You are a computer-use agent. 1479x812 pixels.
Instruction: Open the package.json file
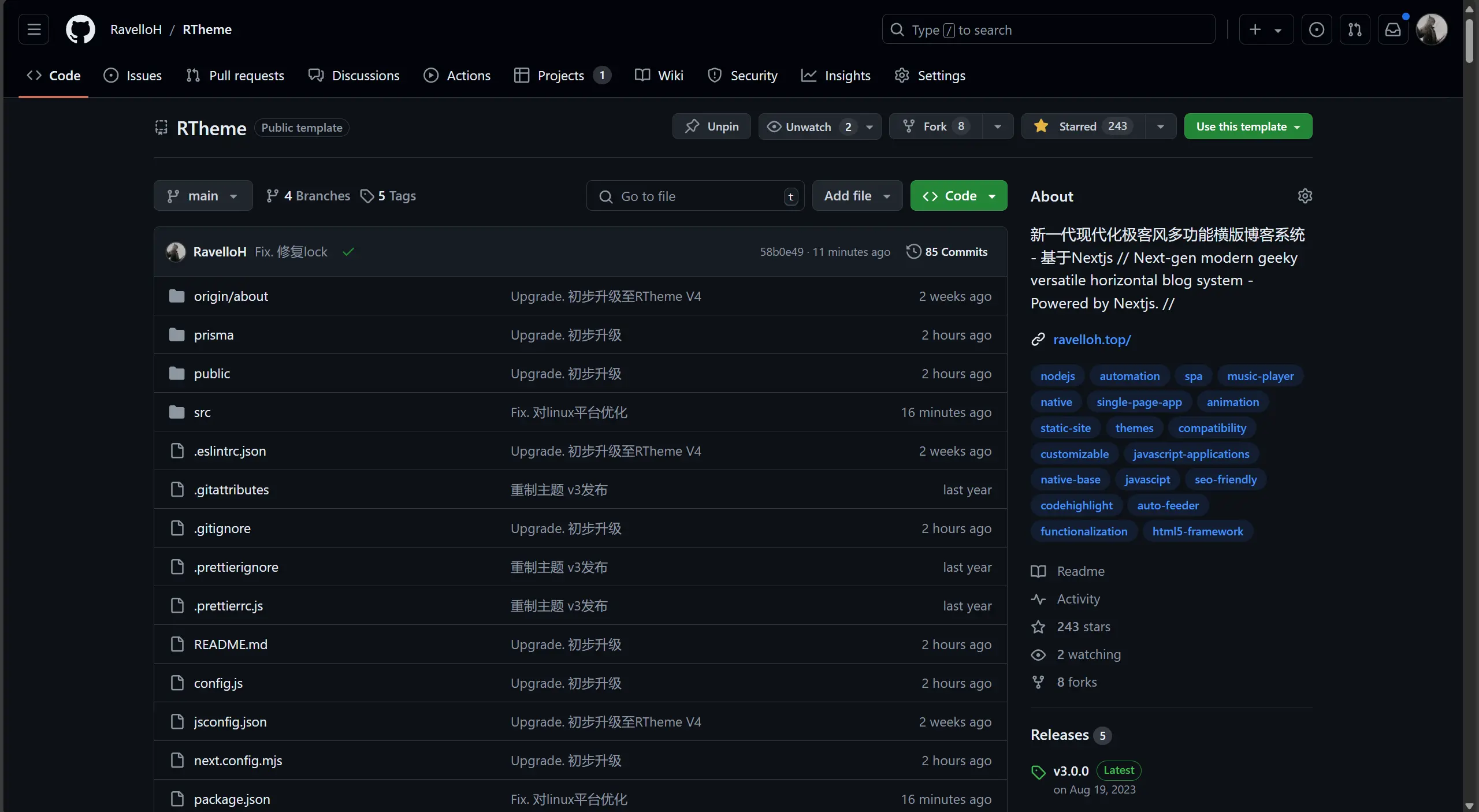[x=232, y=799]
